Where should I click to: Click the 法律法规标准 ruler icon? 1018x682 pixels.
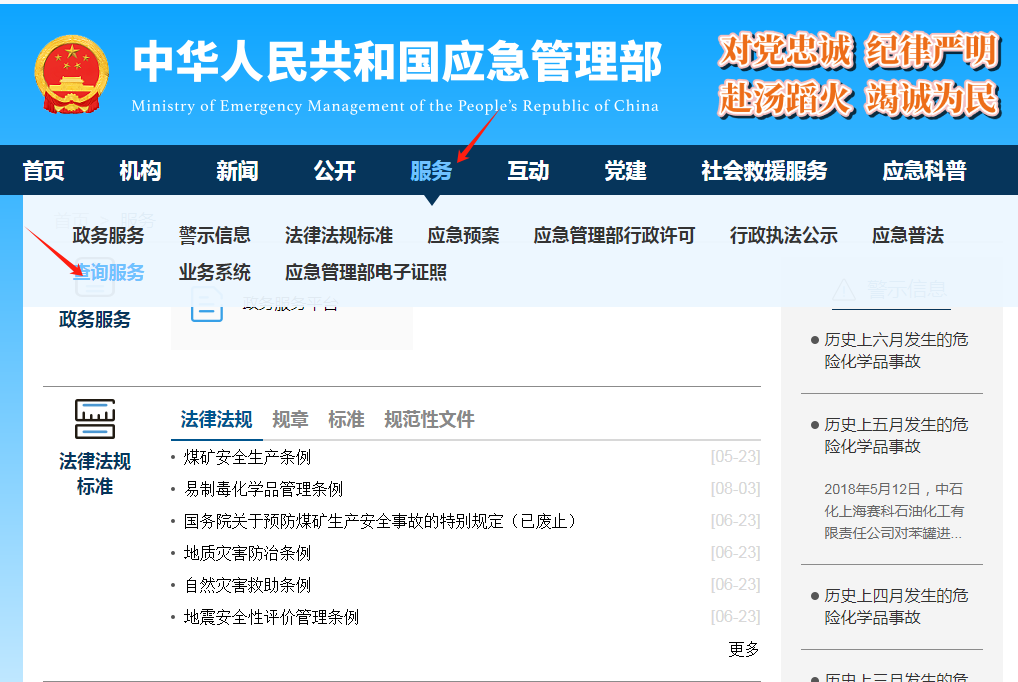tap(95, 418)
